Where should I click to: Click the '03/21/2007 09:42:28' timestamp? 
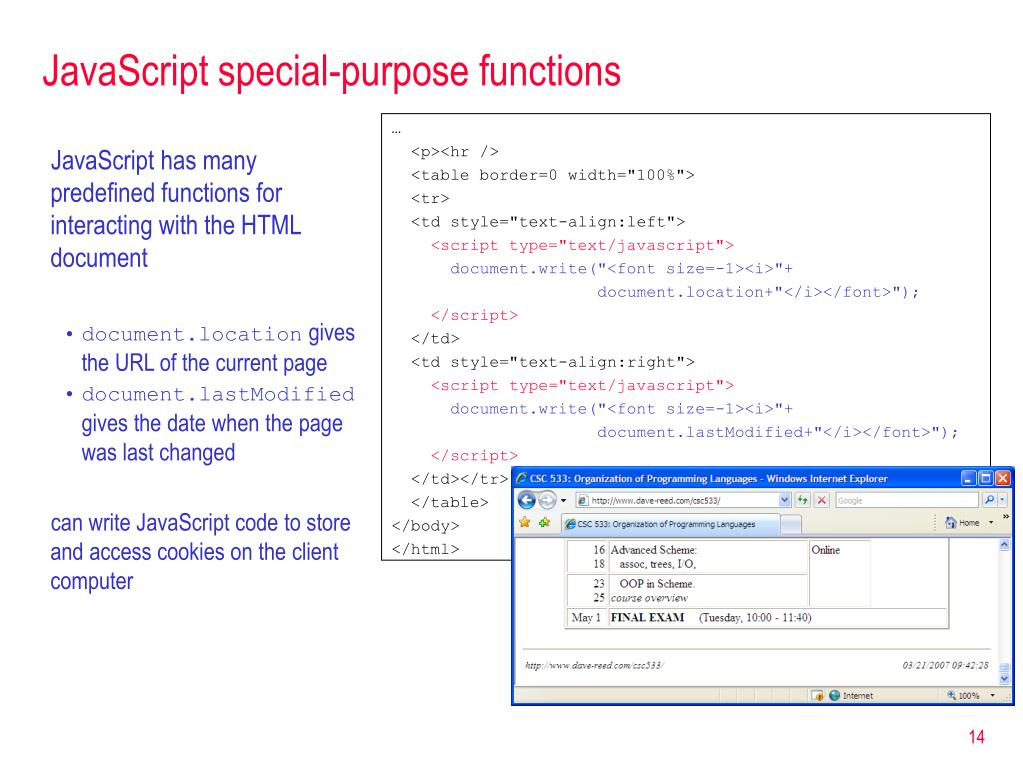tap(945, 665)
